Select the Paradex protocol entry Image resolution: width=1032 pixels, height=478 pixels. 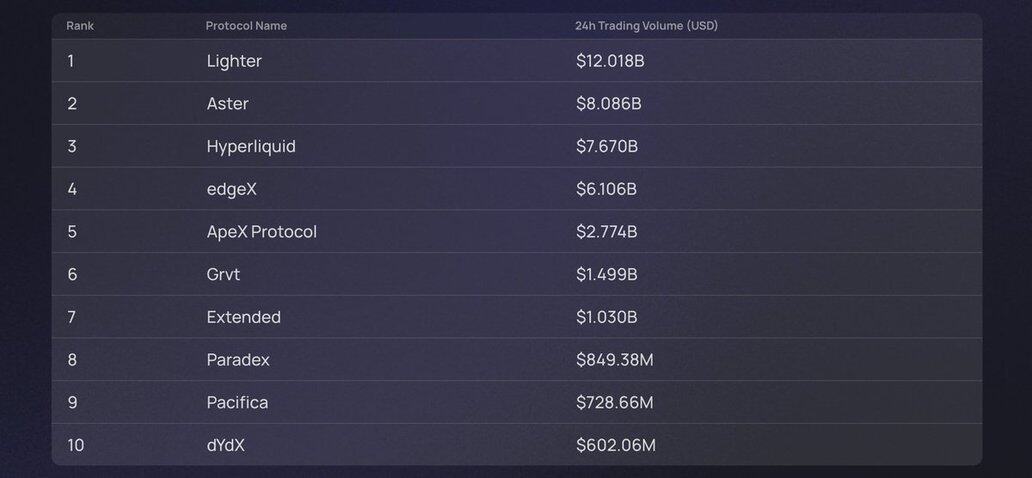(238, 360)
